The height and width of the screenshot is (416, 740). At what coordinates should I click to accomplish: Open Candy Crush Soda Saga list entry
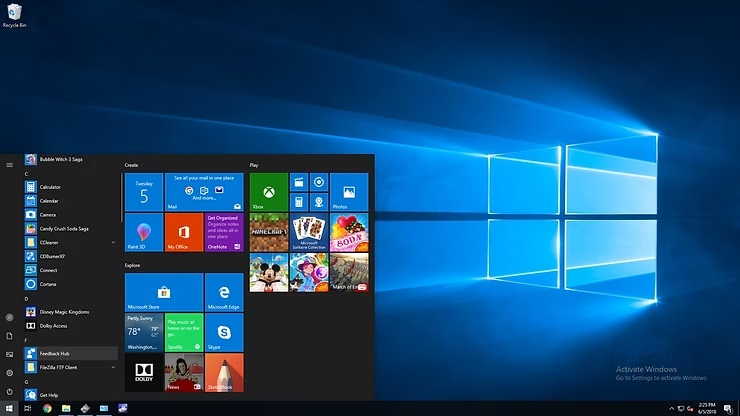point(71,229)
